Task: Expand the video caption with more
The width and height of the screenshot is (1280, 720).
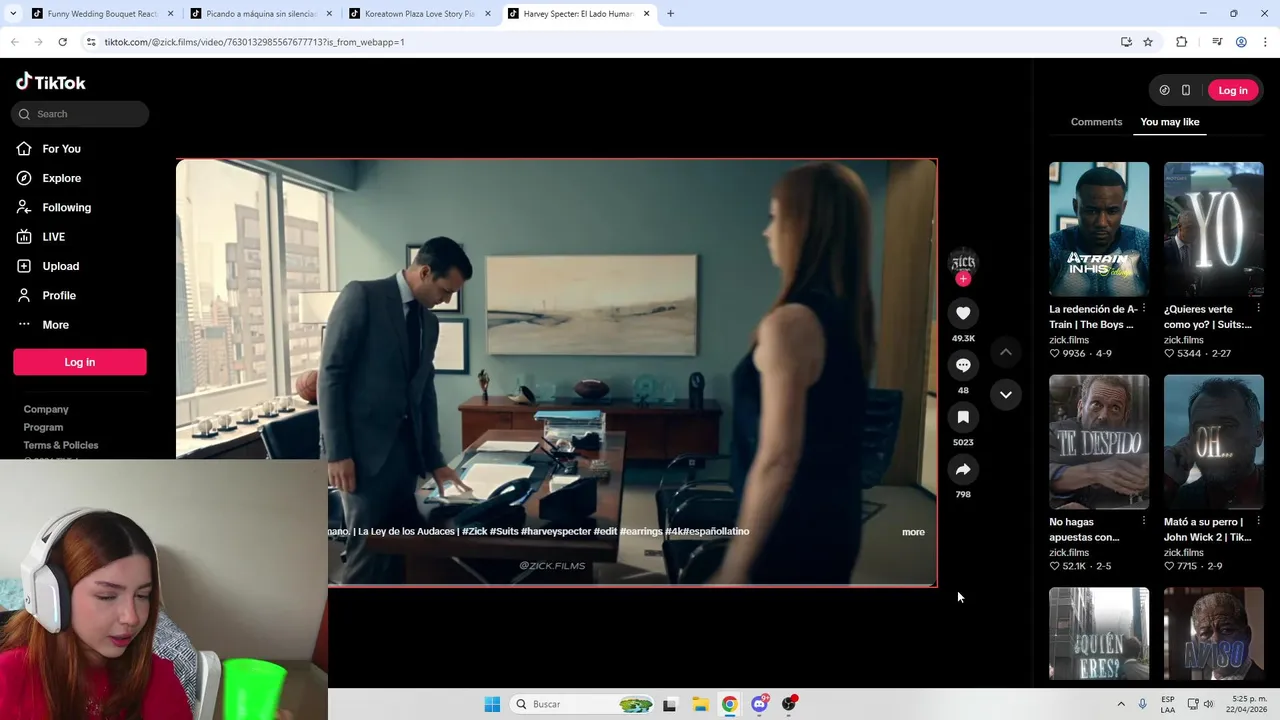Action: click(x=913, y=532)
